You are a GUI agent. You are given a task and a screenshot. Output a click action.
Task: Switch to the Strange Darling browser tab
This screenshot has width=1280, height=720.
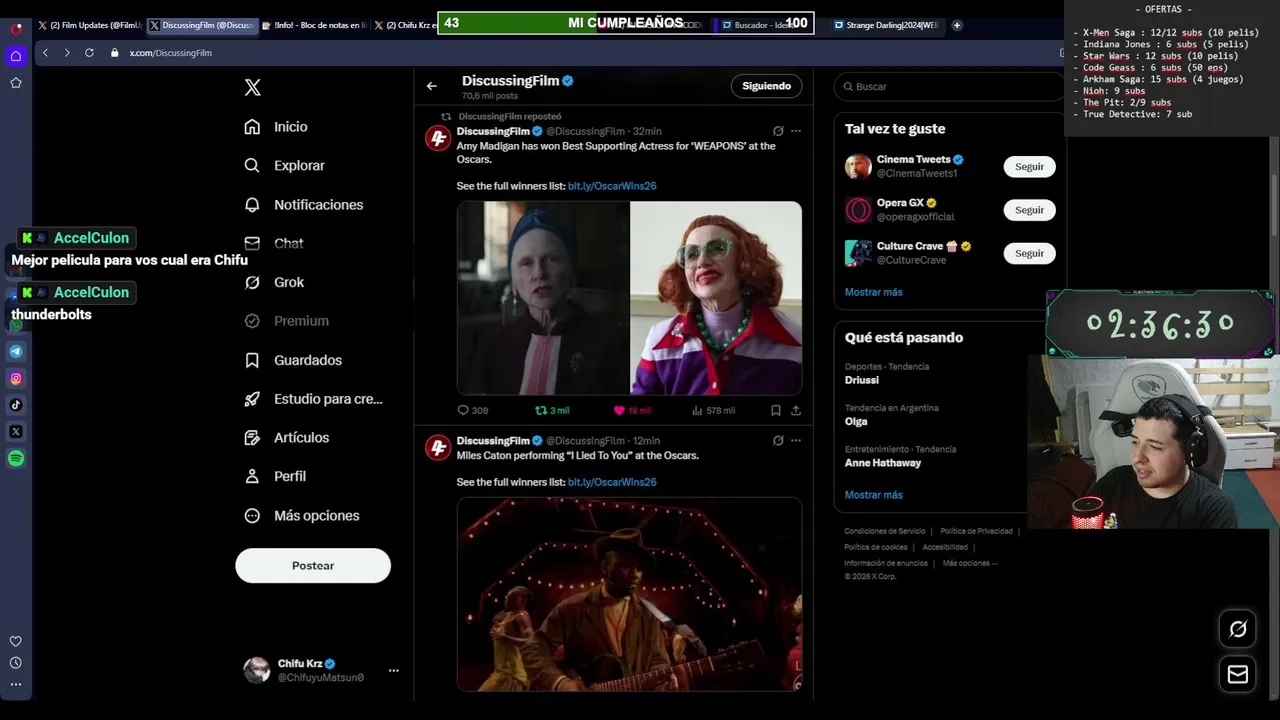click(x=886, y=25)
